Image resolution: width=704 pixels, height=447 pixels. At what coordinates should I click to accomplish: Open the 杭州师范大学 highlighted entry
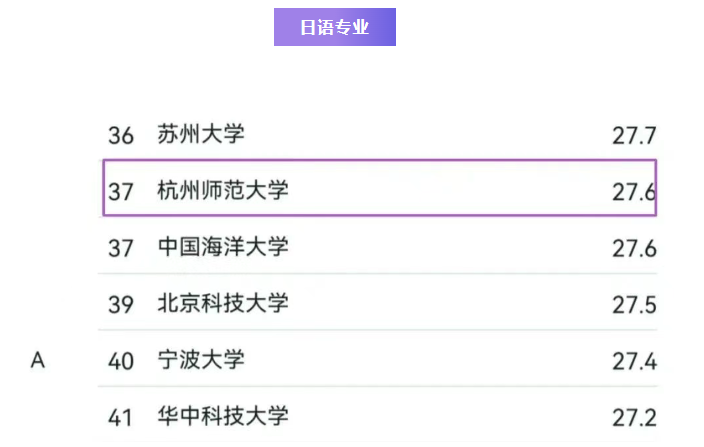(223, 189)
